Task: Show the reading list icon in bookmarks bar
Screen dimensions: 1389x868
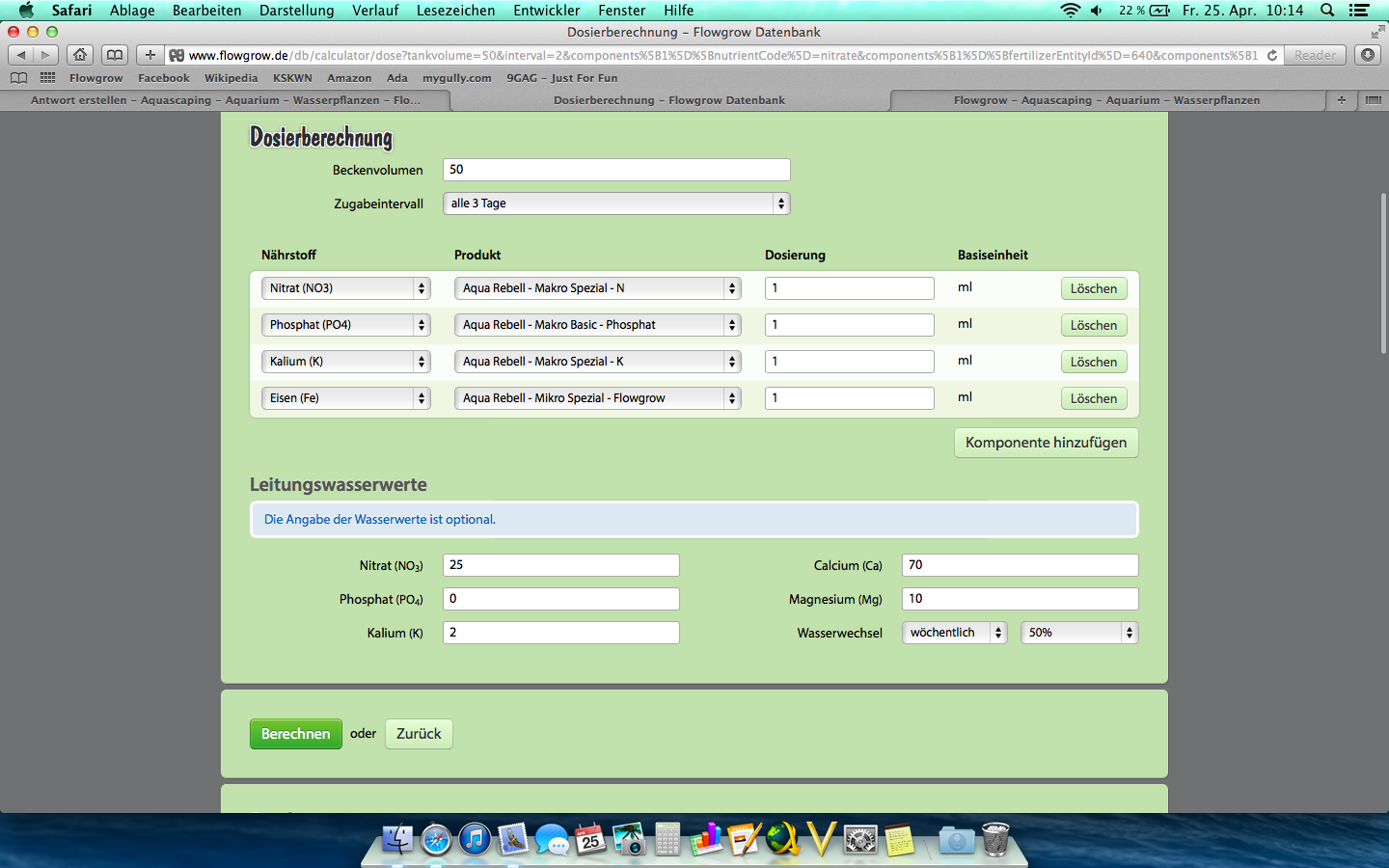Action: click(x=18, y=78)
